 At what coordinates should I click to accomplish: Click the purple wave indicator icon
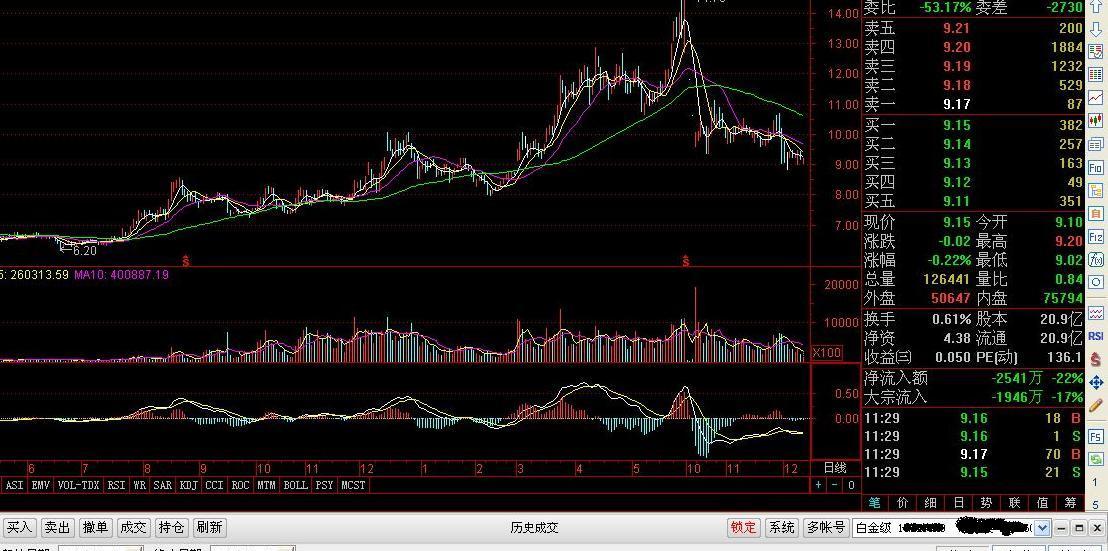1096,313
